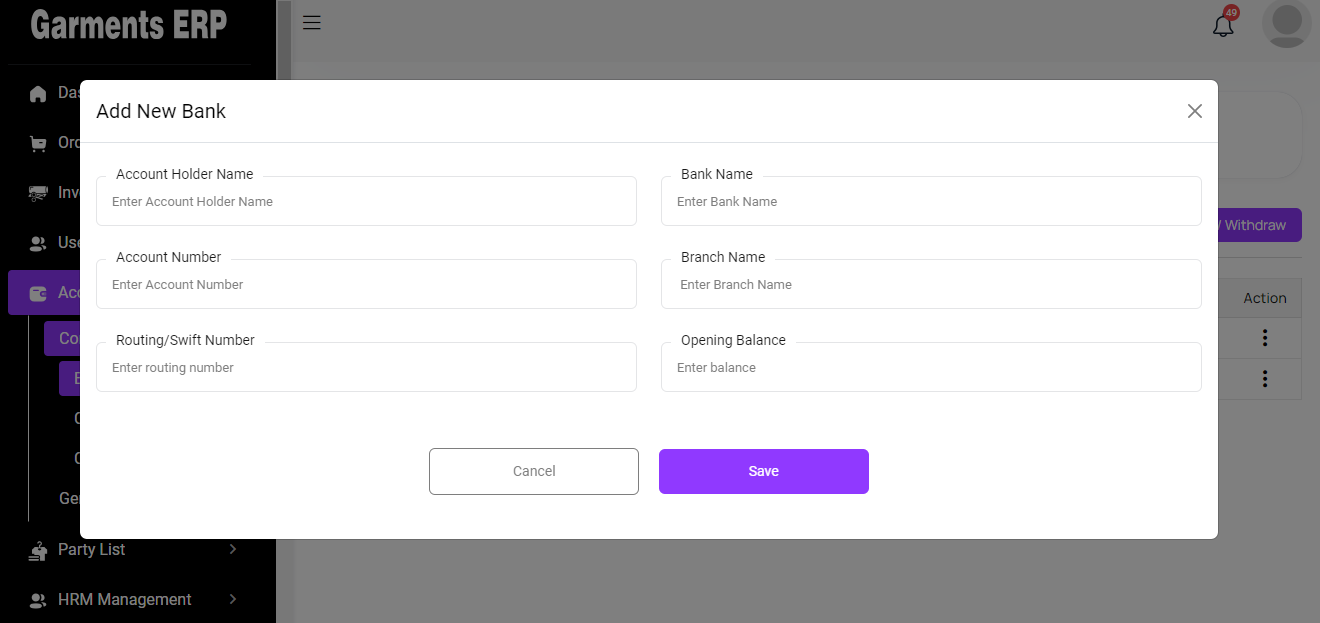1320x623 pixels.
Task: Close the Add New Bank dialog with X
Action: click(1194, 111)
